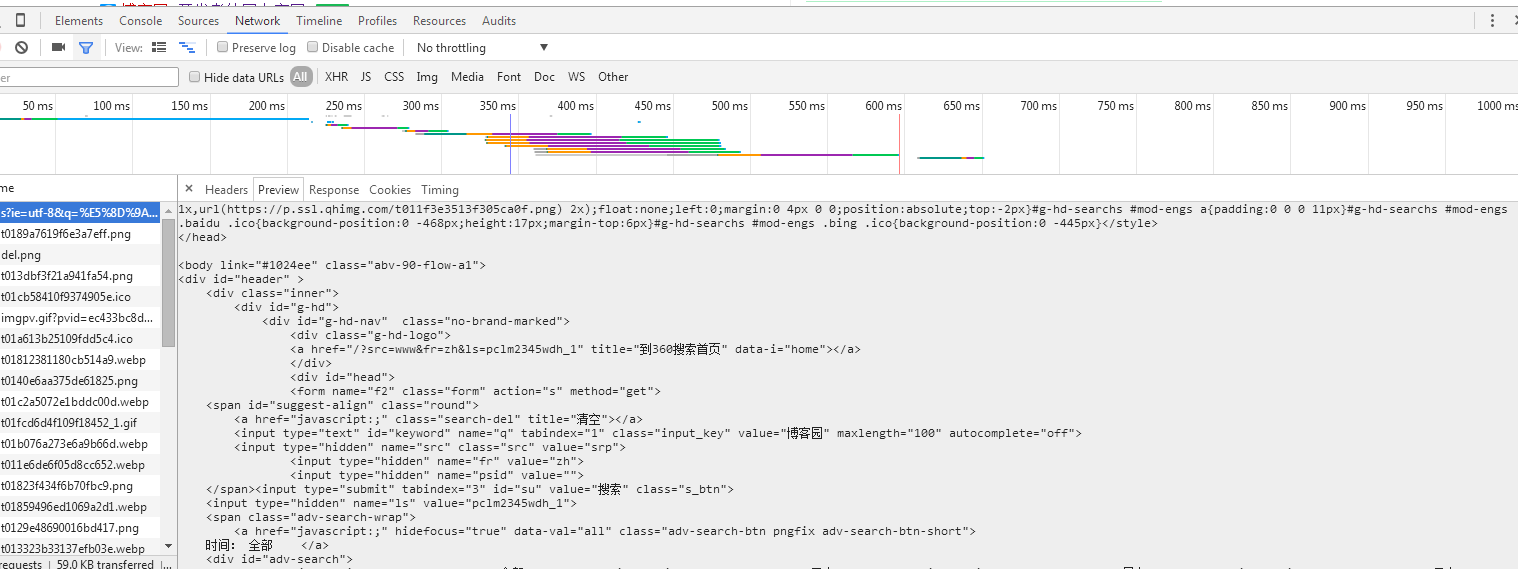The image size is (1518, 569).
Task: Open the Elements panel tab
Action: (79, 20)
